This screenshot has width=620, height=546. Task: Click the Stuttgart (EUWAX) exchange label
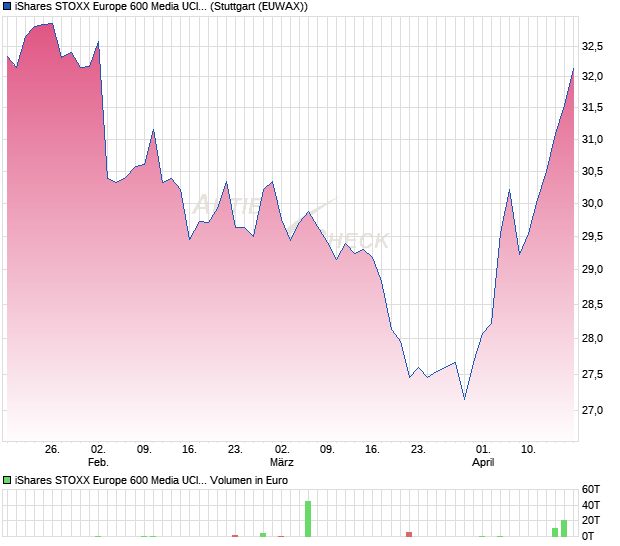coord(259,6)
